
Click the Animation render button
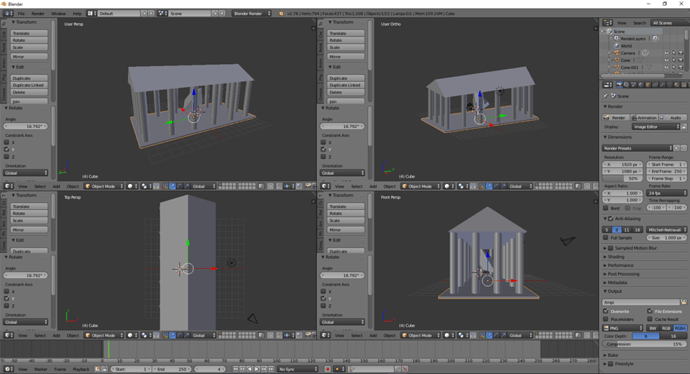(644, 117)
